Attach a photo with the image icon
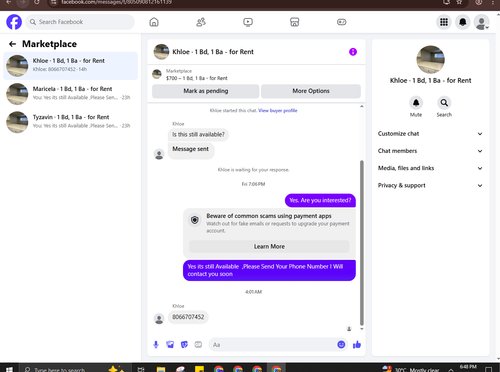 pyautogui.click(x=170, y=345)
